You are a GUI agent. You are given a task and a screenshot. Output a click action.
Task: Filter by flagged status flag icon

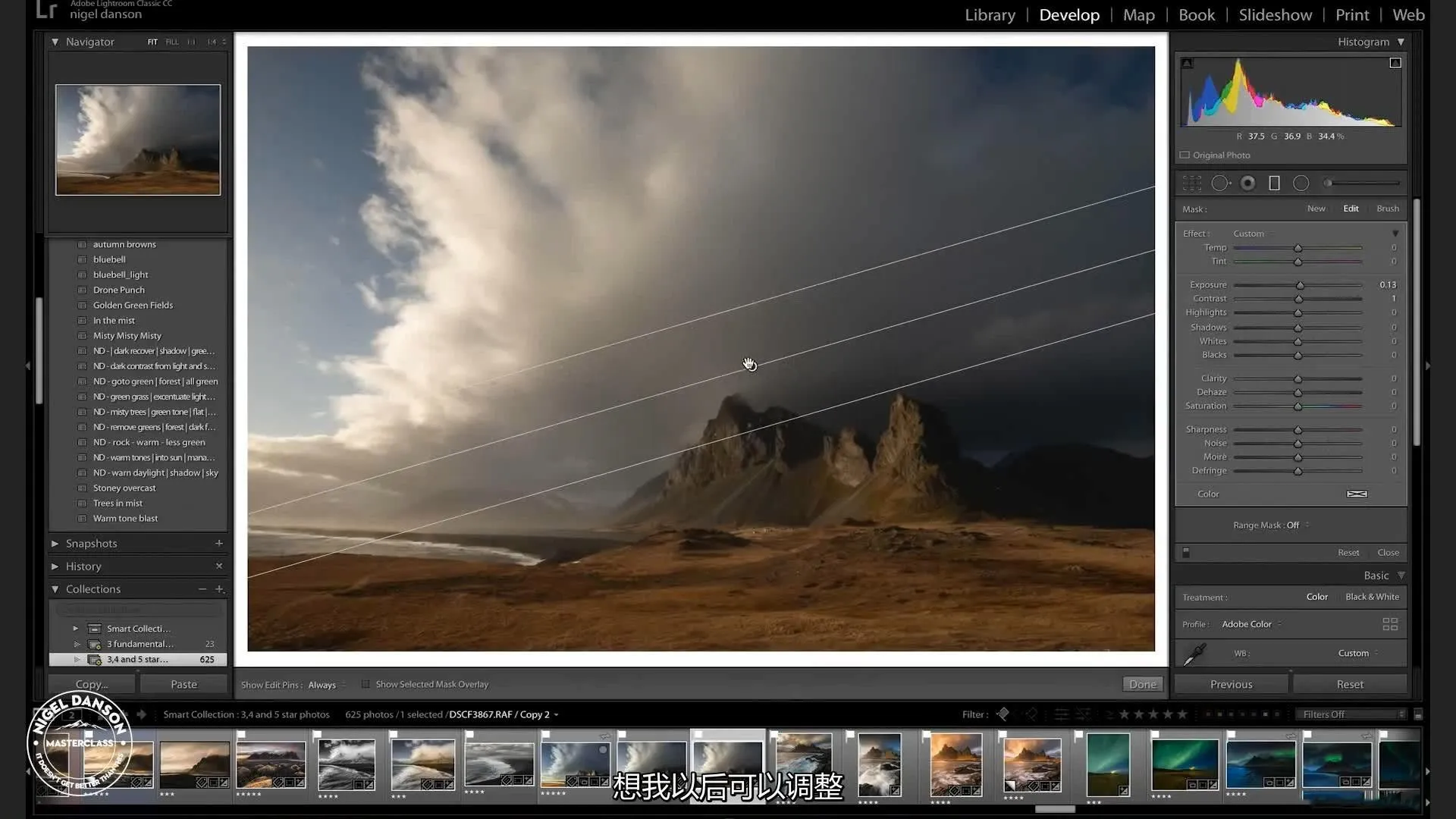tap(1003, 714)
